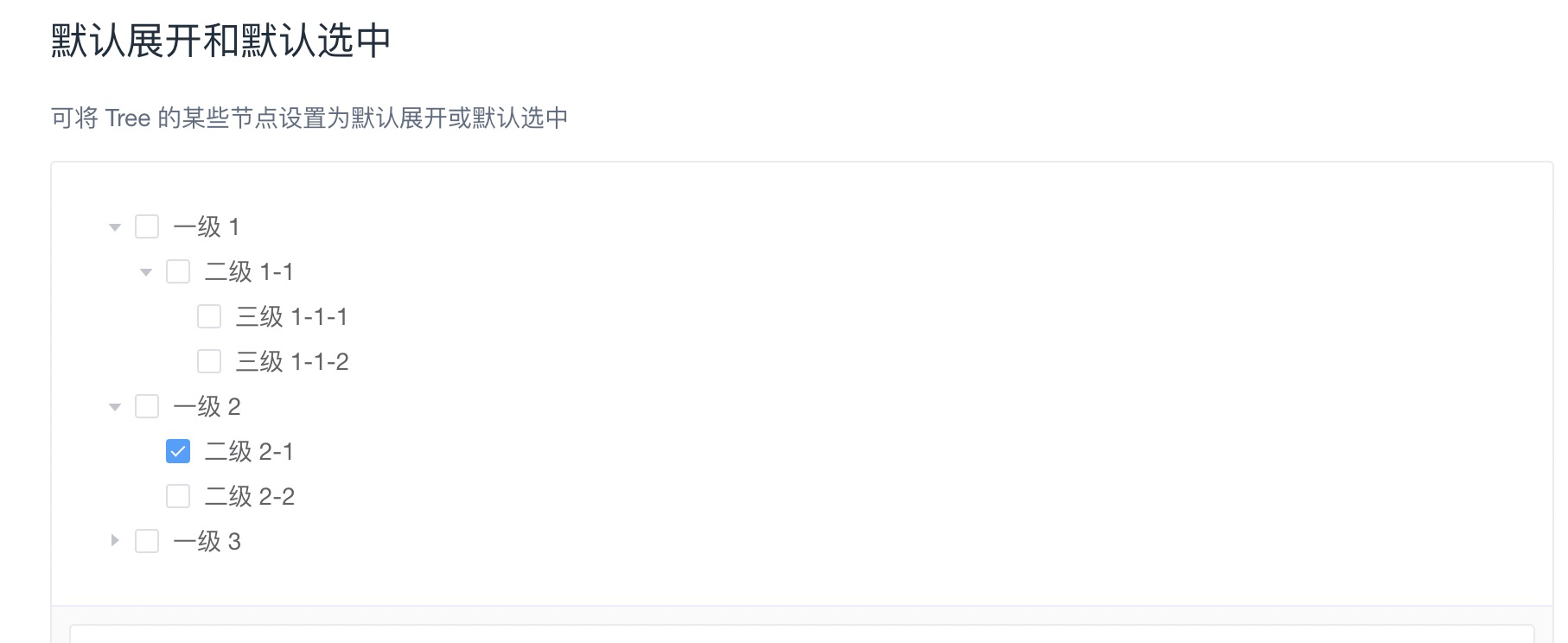This screenshot has height=643, width=1568.
Task: Check the 二级 2-2 checkbox
Action: pyautogui.click(x=178, y=496)
